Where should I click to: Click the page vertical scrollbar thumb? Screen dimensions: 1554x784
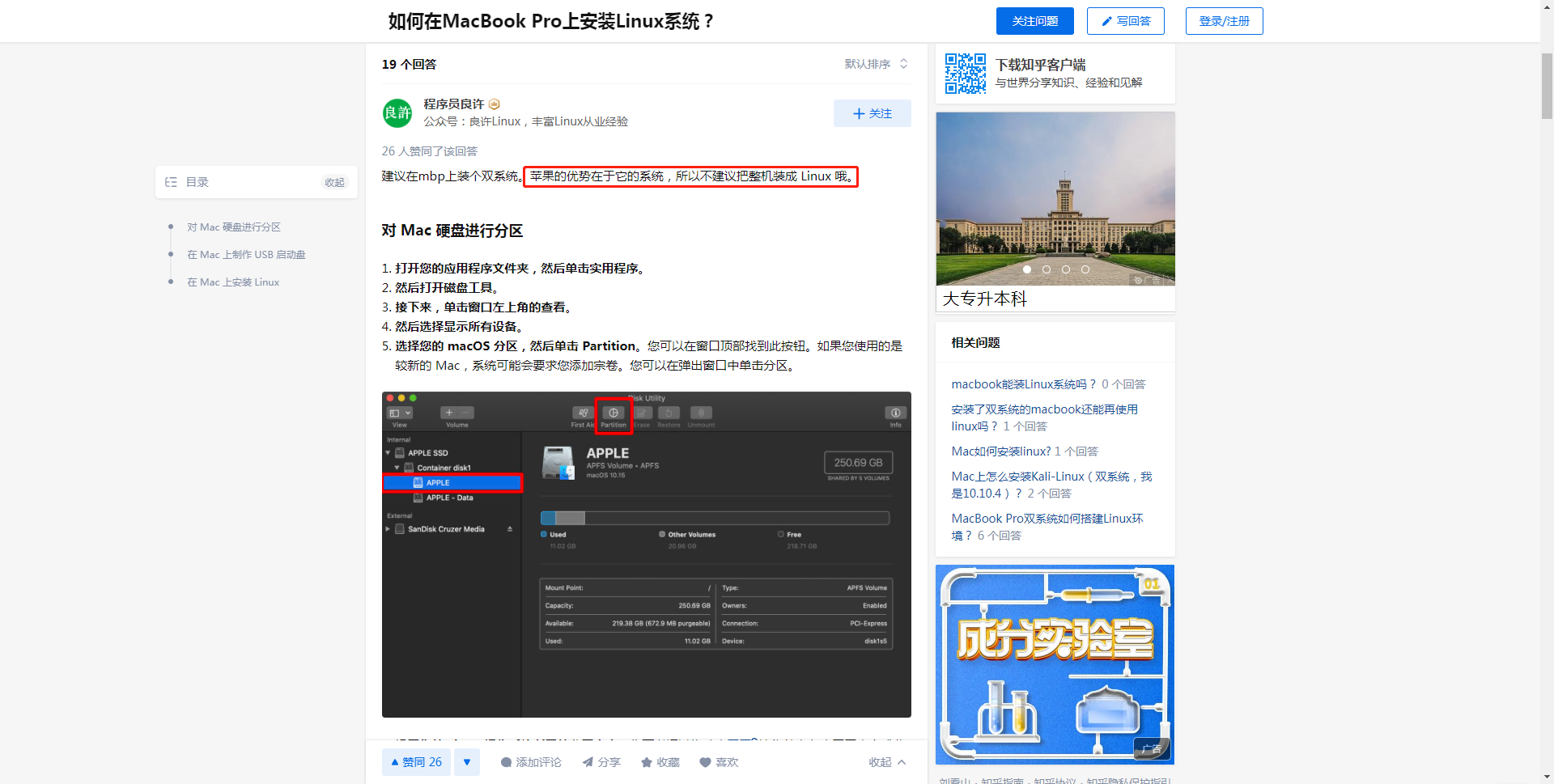click(1547, 86)
